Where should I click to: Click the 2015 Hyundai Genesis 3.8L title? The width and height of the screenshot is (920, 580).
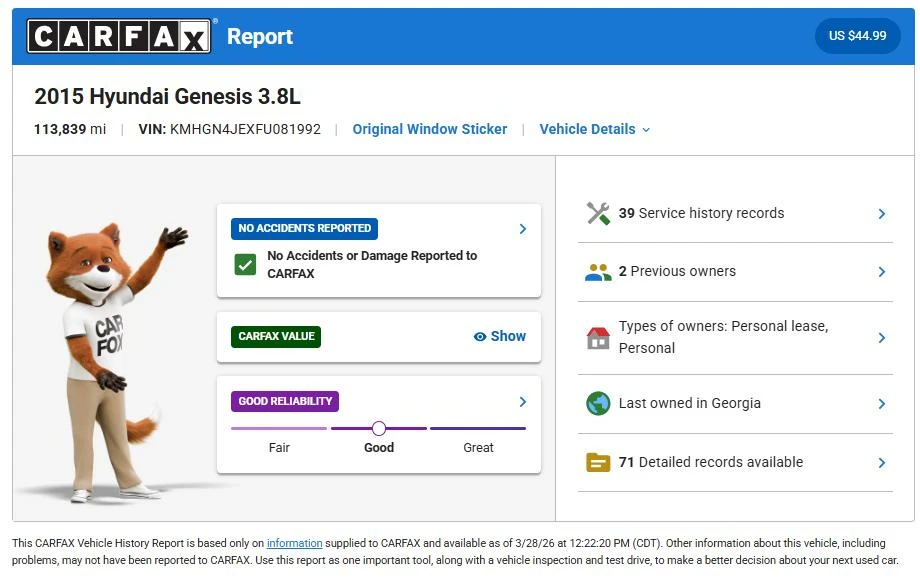[167, 96]
